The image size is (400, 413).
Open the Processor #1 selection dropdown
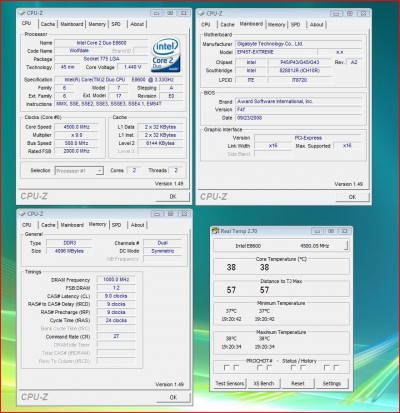pyautogui.click(x=79, y=171)
